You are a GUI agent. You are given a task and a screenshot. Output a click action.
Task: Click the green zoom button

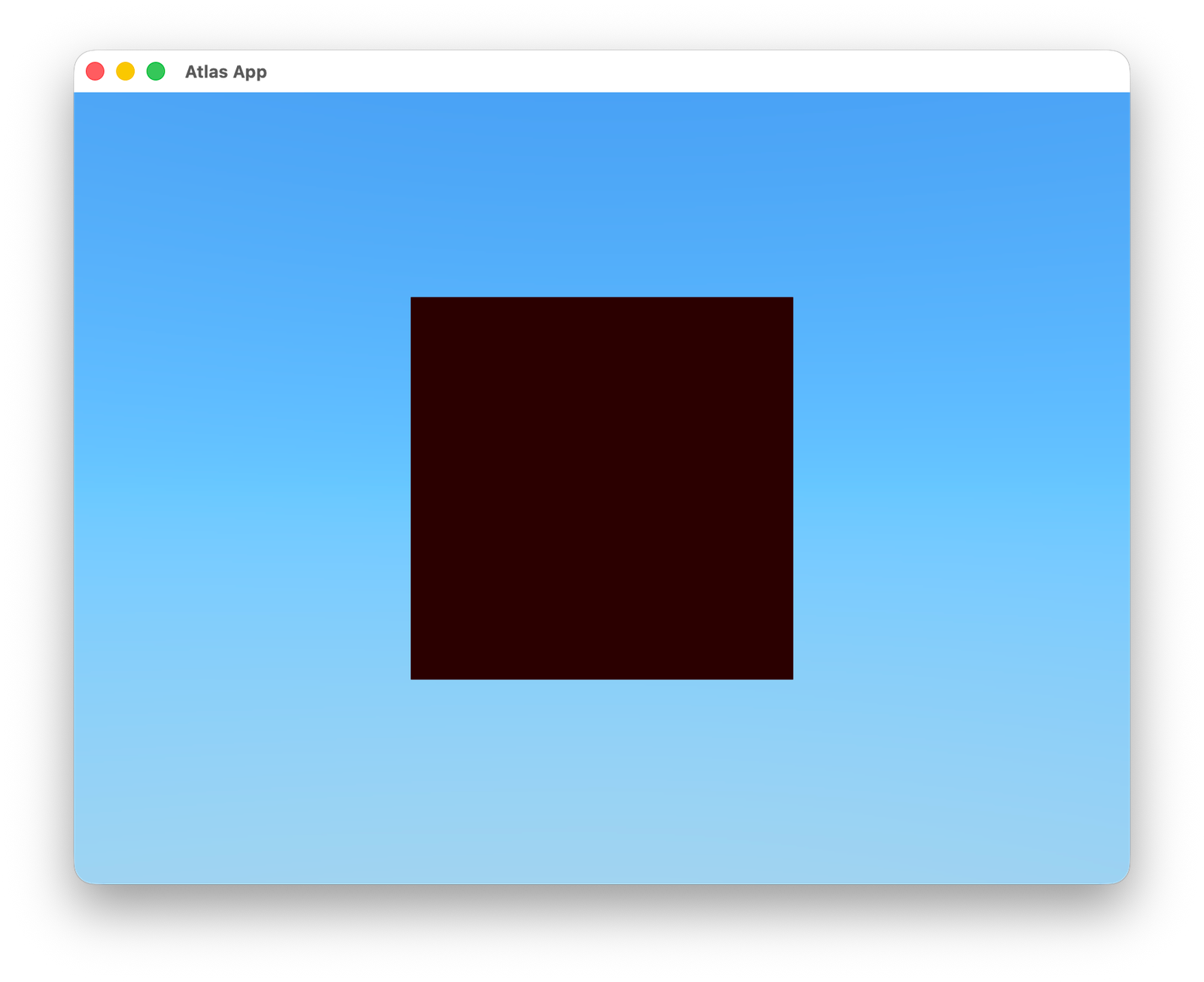point(156,71)
